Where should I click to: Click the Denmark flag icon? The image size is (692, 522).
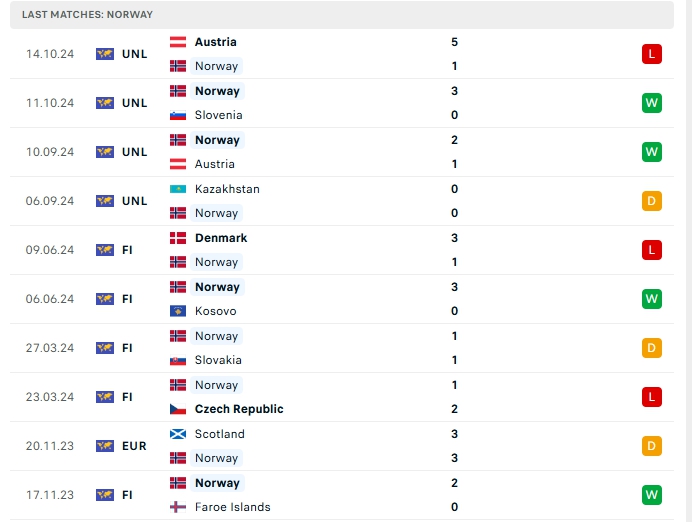(178, 238)
